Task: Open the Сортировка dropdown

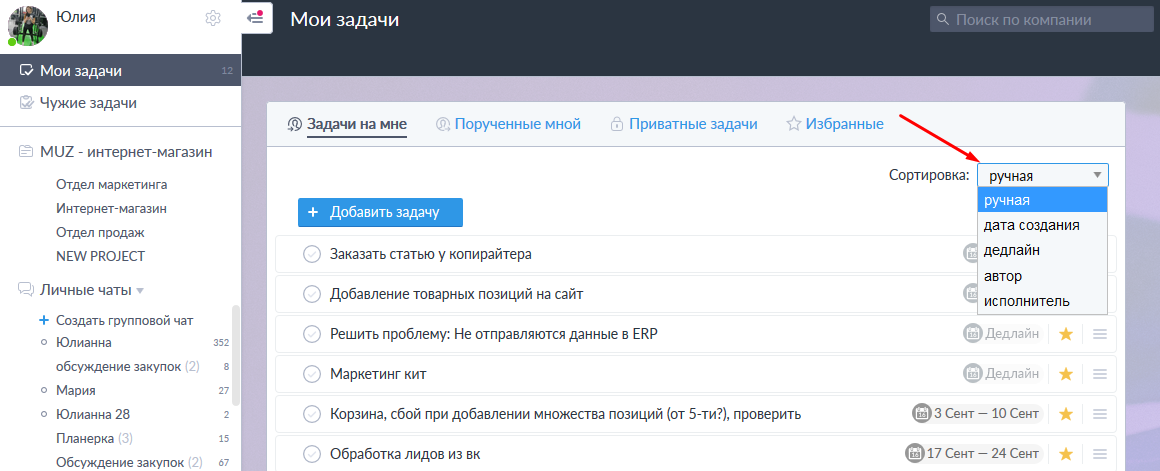Action: tap(1042, 176)
